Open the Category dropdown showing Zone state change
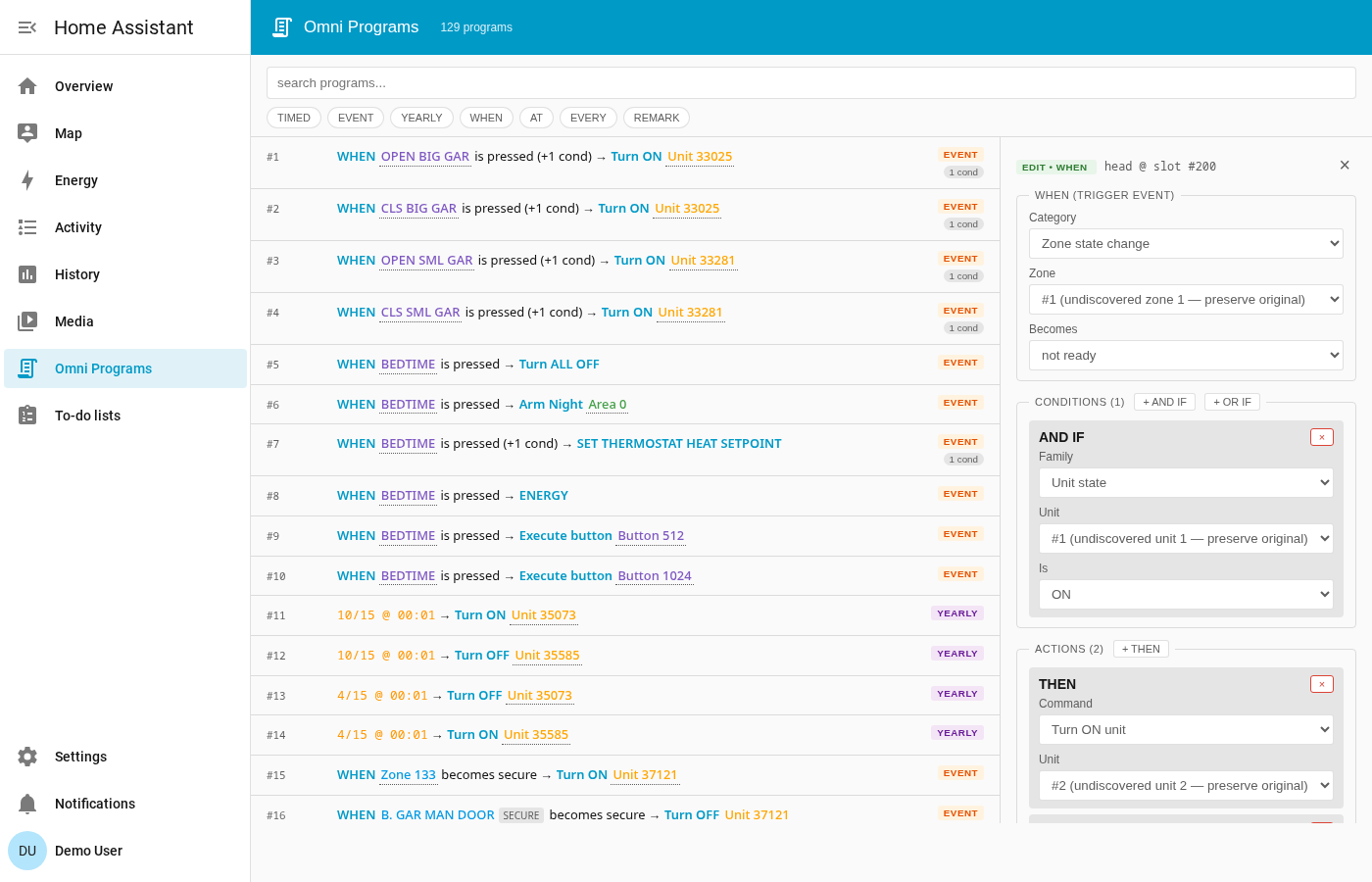Viewport: 1372px width, 882px height. point(1186,243)
